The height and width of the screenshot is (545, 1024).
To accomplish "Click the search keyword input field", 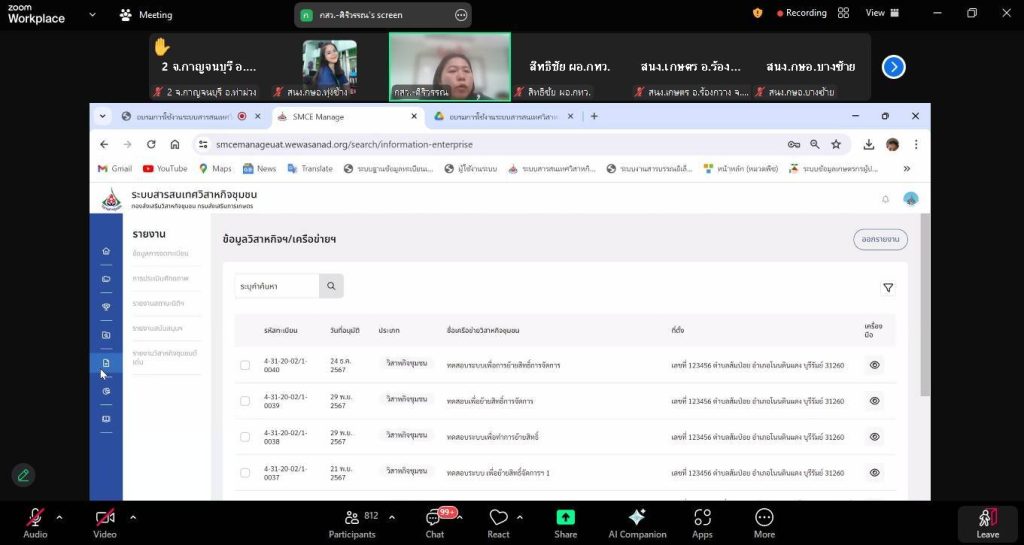I will (x=277, y=286).
